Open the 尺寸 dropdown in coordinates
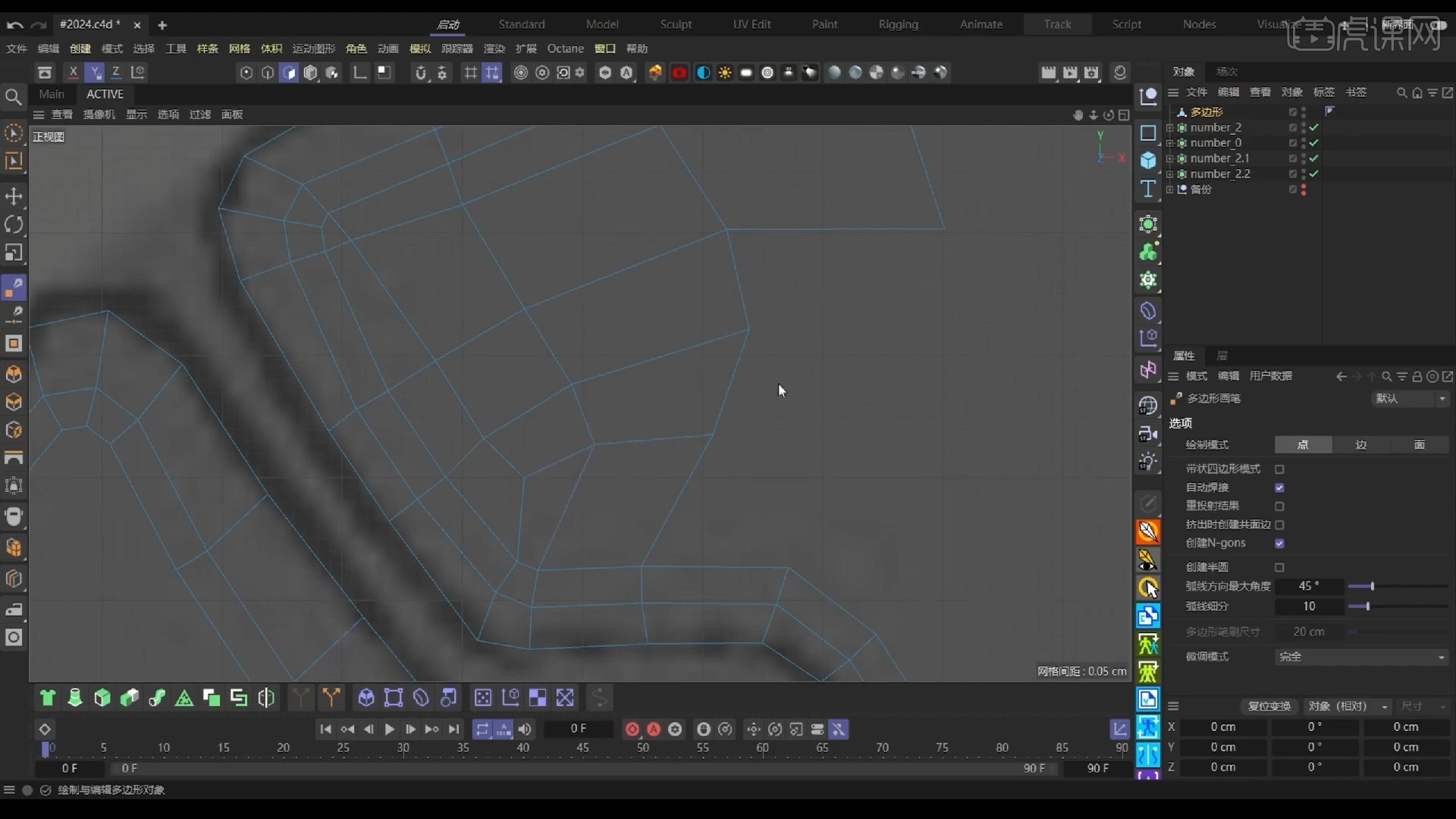Screen dimensions: 1456x819 tap(1424, 706)
